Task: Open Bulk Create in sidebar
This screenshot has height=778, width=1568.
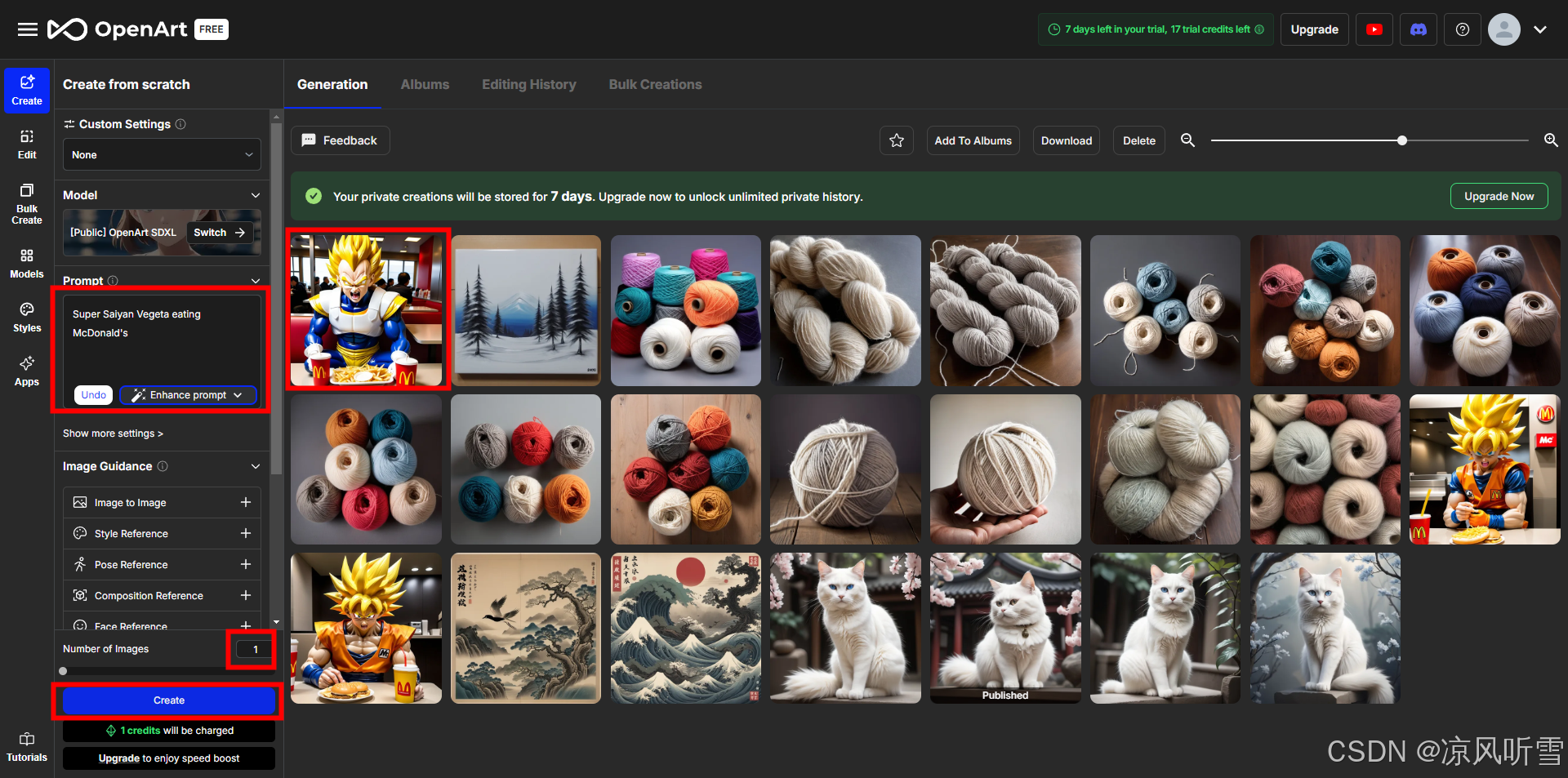Action: pyautogui.click(x=27, y=204)
